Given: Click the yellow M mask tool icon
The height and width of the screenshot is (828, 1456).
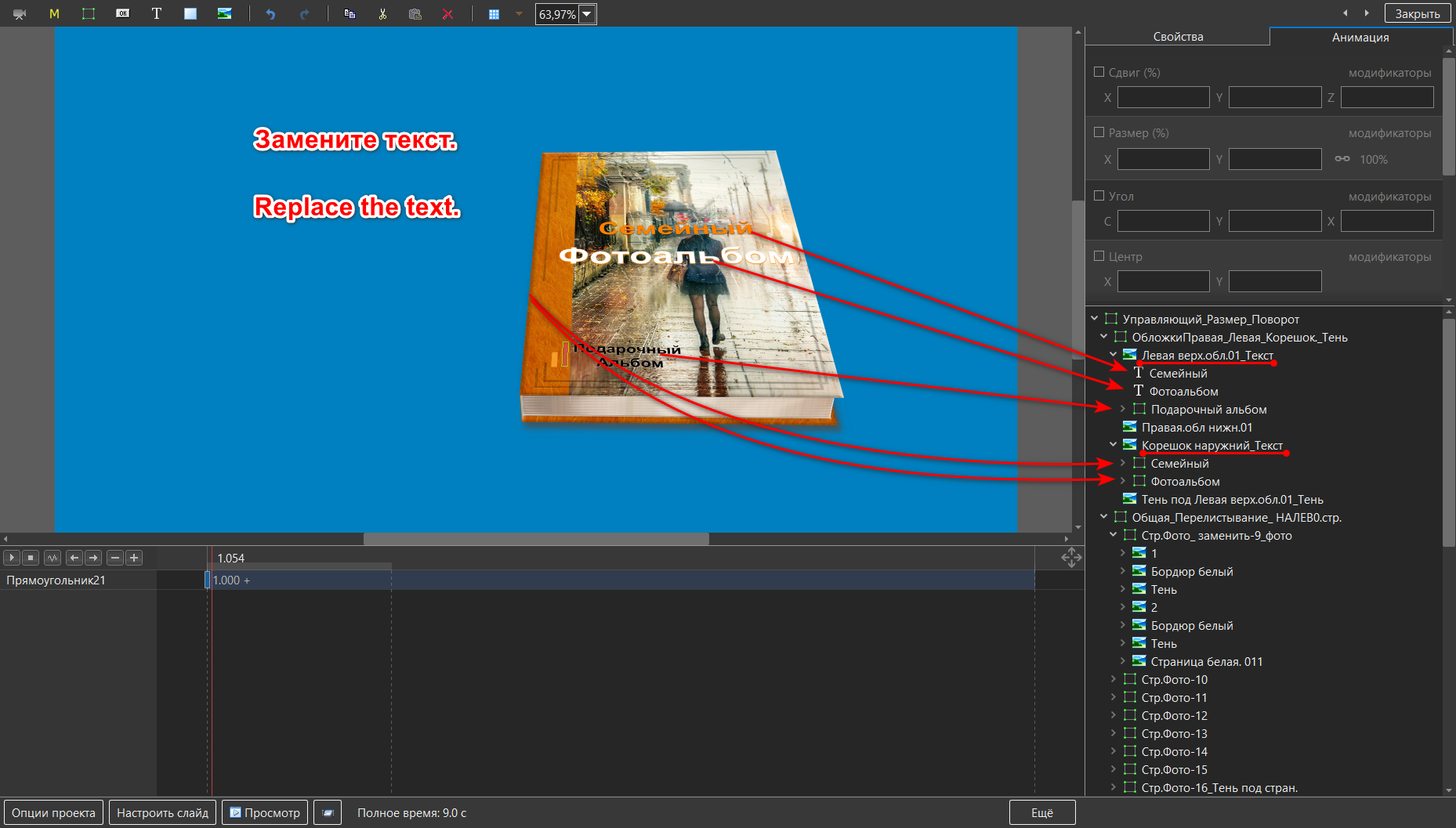Looking at the screenshot, I should coord(54,14).
